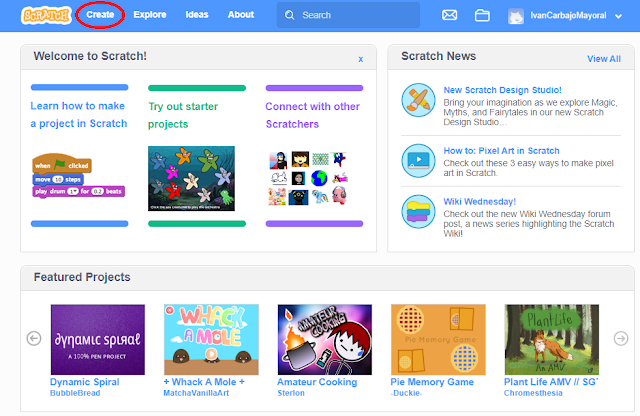Click the user avatar icon

pos(516,16)
